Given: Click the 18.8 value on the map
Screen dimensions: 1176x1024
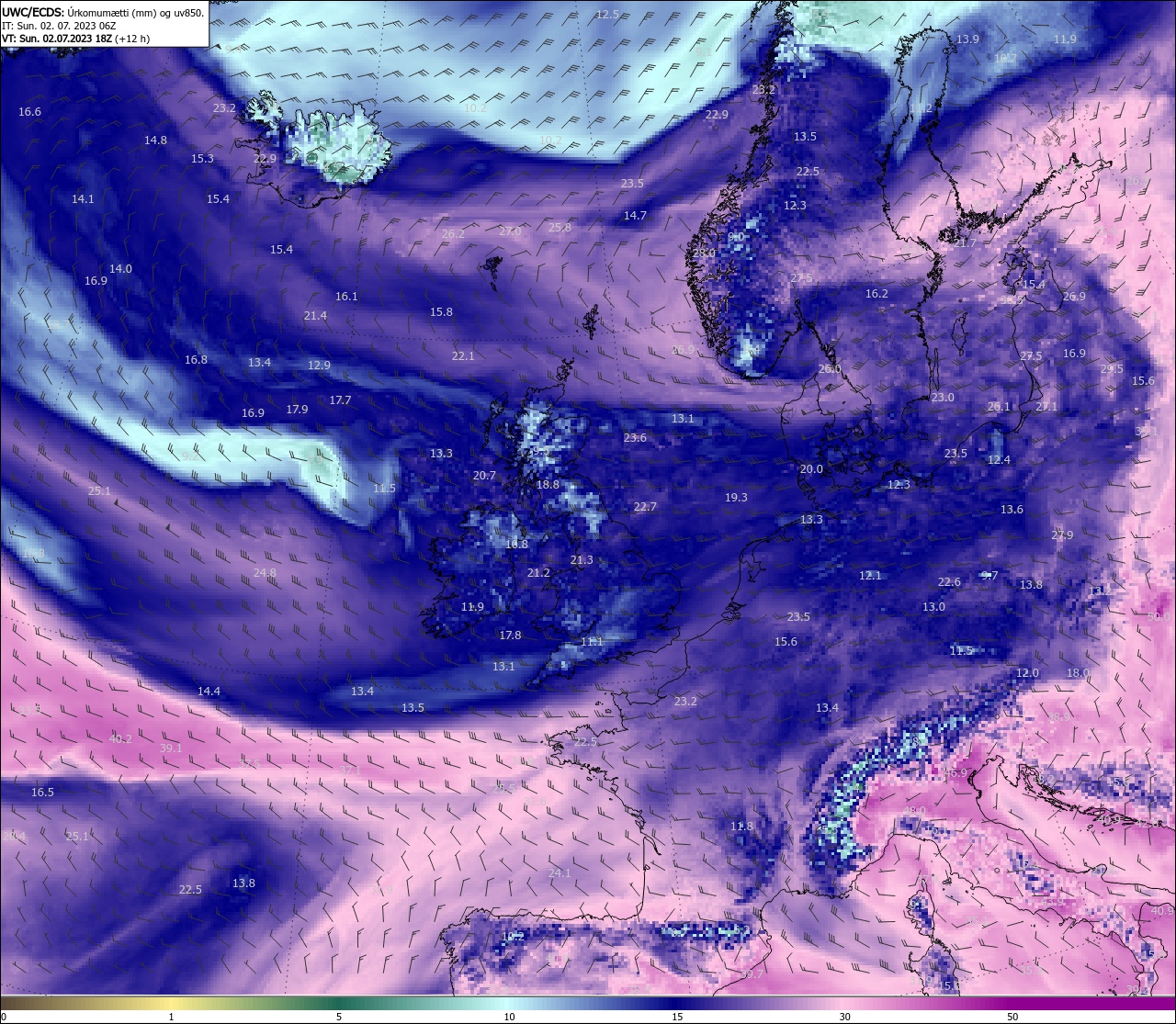Looking at the screenshot, I should [x=547, y=484].
